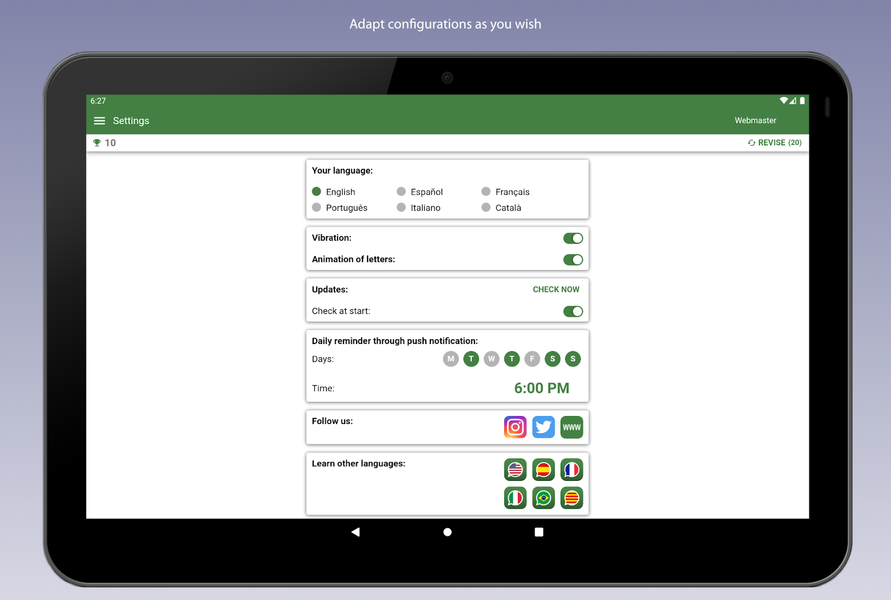Tap the Brazilian flag language app icon
Screen dimensions: 891x600
(x=543, y=498)
